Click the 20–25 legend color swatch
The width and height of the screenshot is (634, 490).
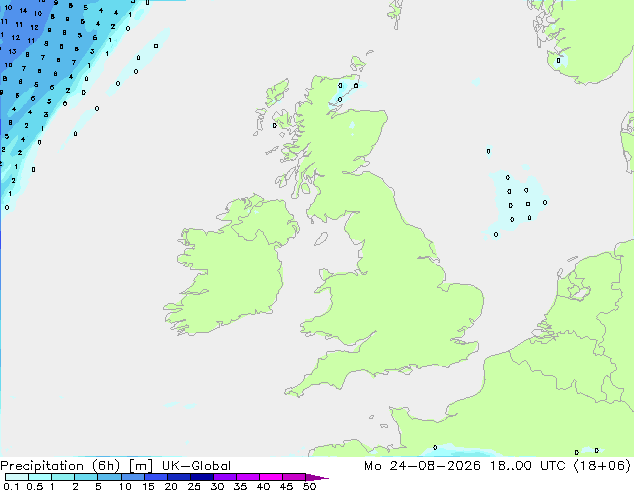pyautogui.click(x=179, y=477)
